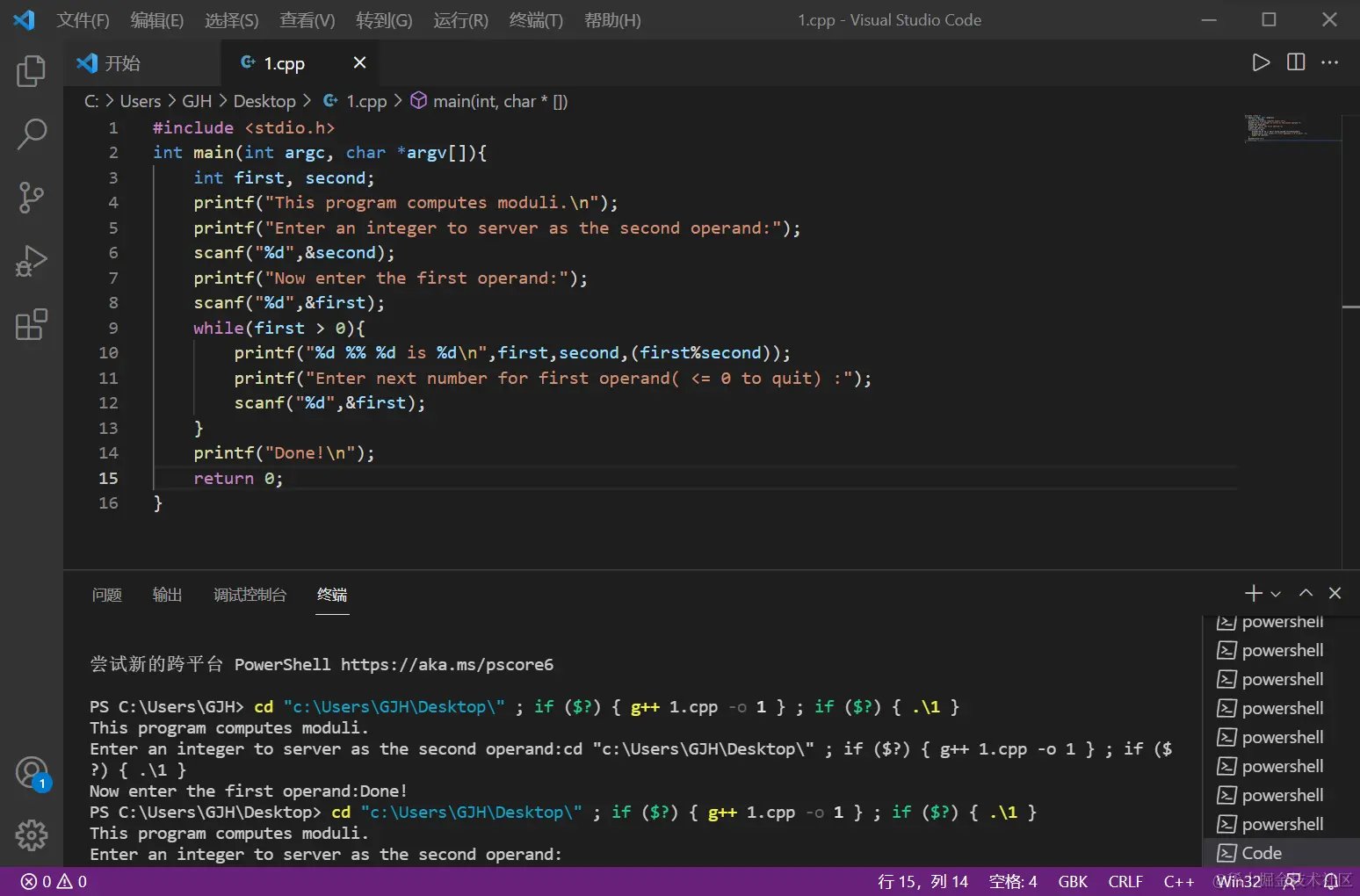The height and width of the screenshot is (896, 1360).
Task: Open the Manage gear icon
Action: click(32, 835)
